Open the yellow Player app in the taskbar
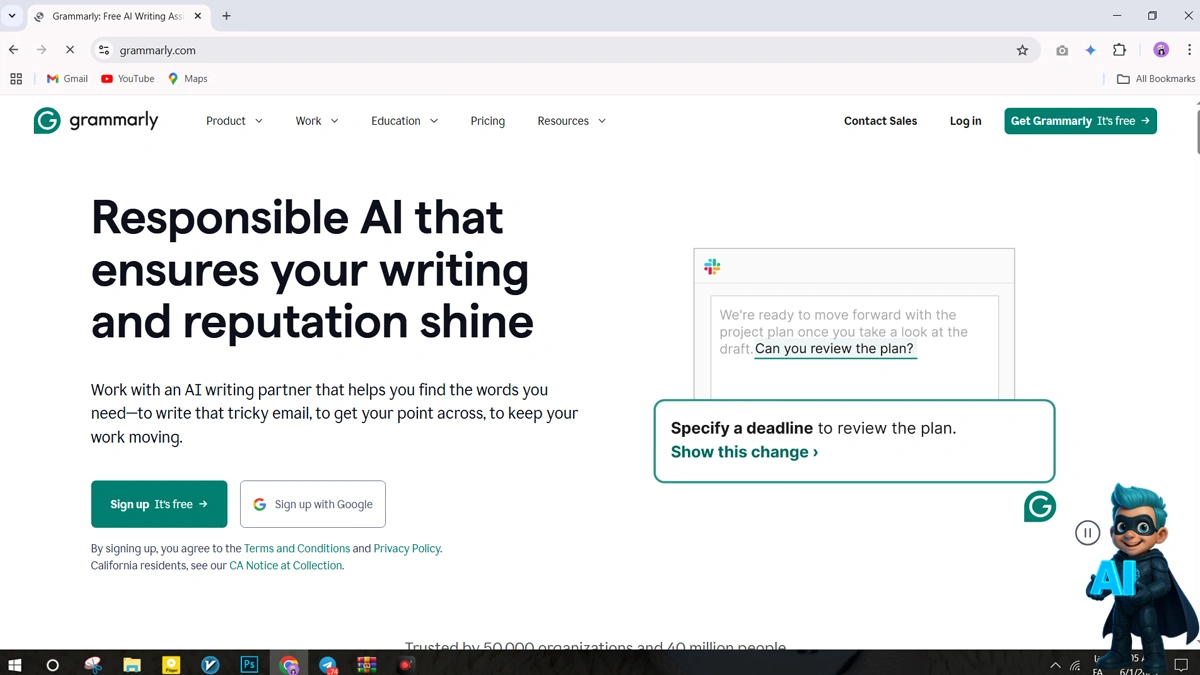 pyautogui.click(x=171, y=665)
